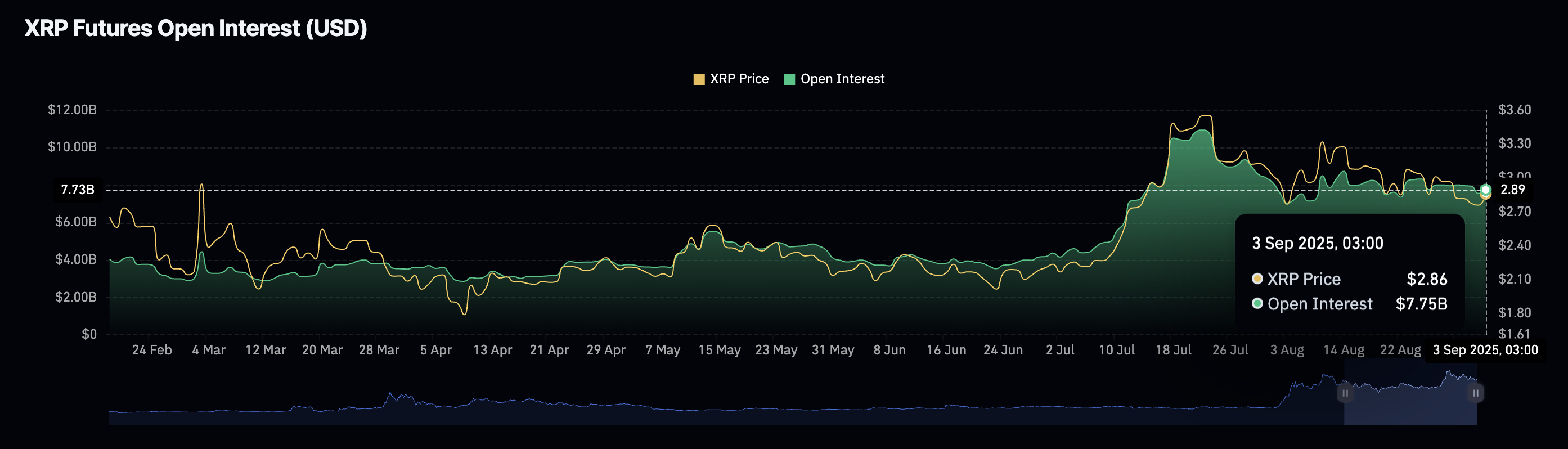The height and width of the screenshot is (449, 1568).
Task: Click the green Open Interest marker at chart end
Action: (1486, 189)
